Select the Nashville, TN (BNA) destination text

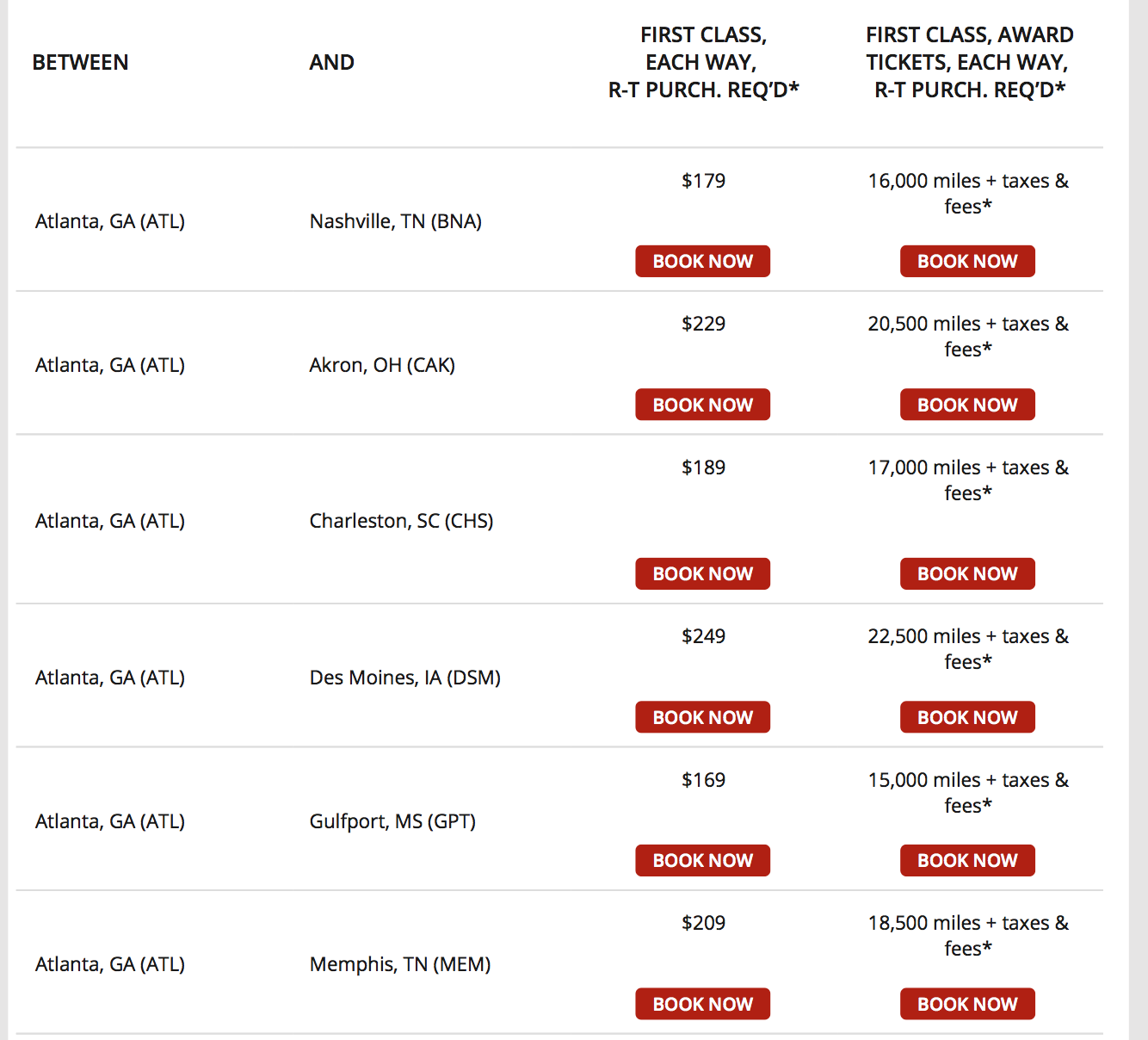395,221
